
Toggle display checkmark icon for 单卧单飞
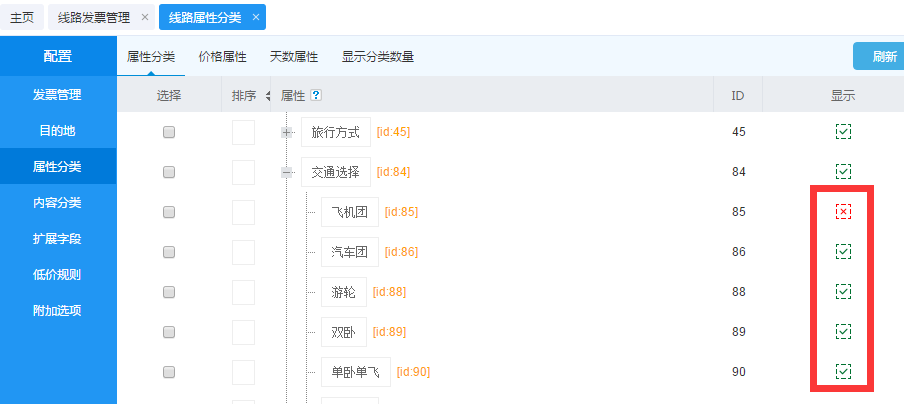coord(843,371)
